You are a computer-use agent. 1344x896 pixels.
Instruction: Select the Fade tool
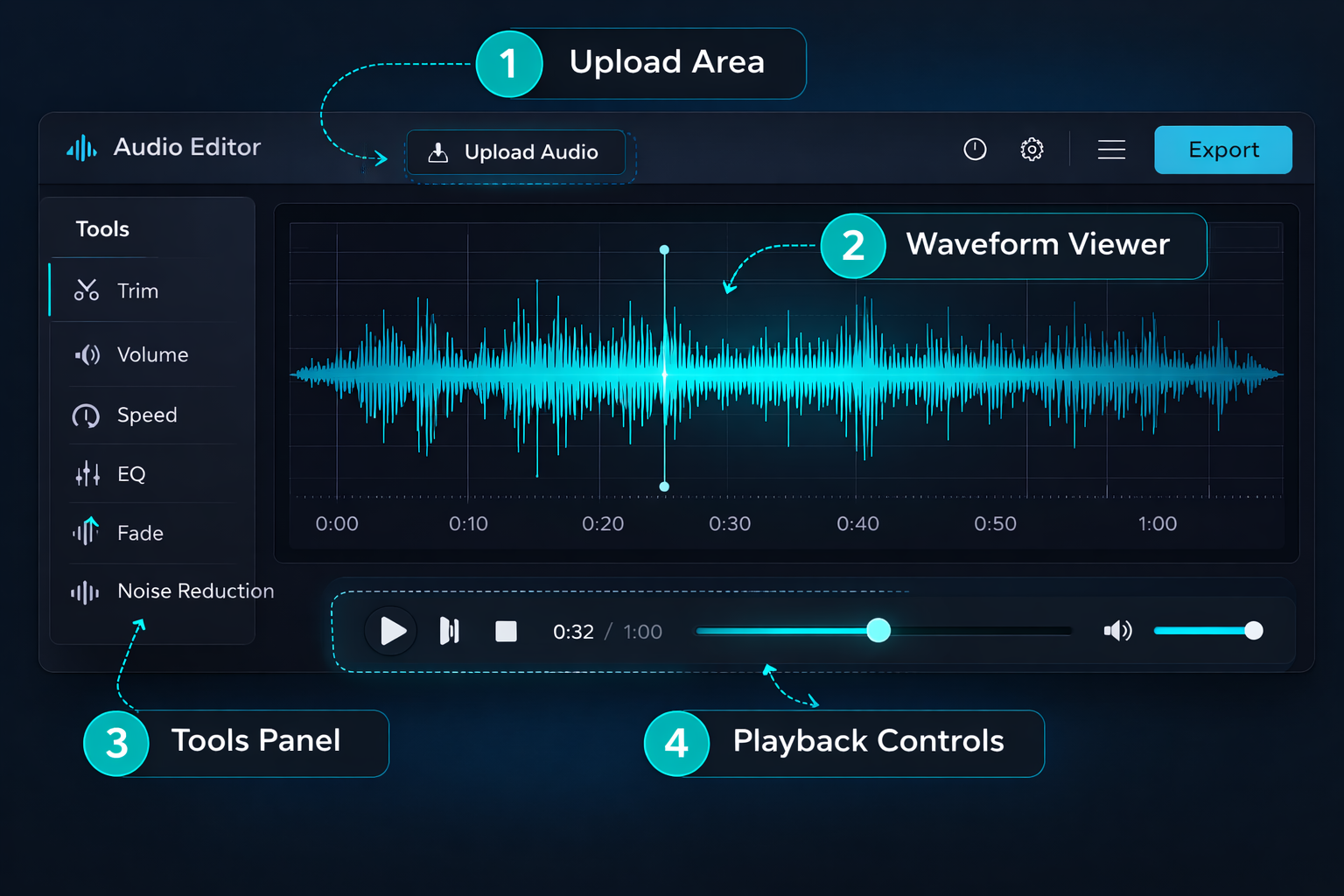[x=140, y=532]
